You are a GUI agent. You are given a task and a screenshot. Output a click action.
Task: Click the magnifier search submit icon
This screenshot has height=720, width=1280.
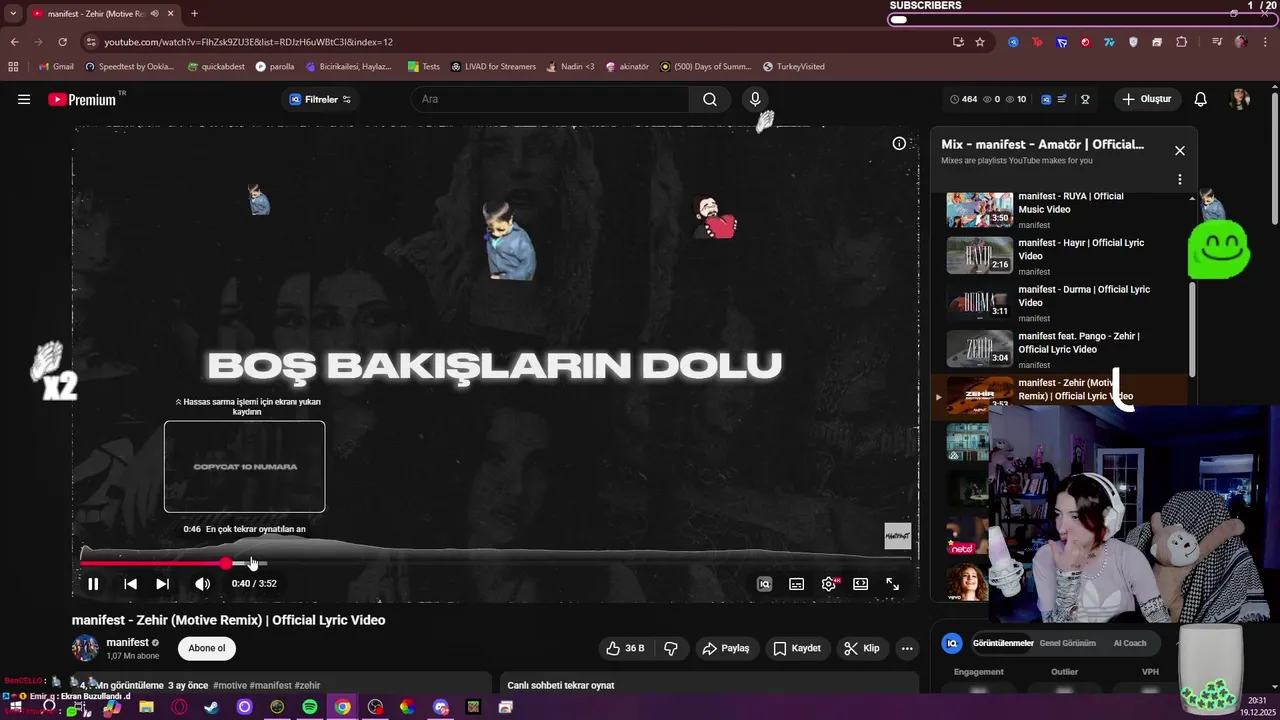point(710,99)
